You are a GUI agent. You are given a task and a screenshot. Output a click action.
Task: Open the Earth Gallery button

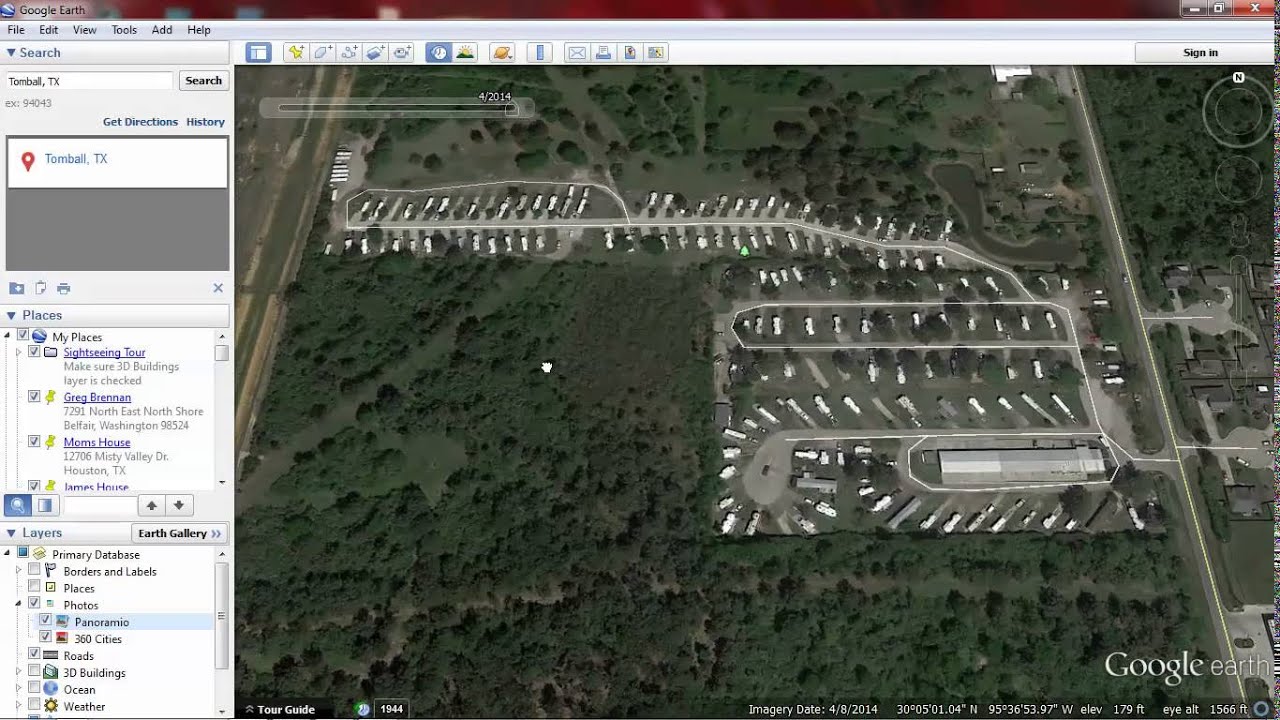coord(180,533)
